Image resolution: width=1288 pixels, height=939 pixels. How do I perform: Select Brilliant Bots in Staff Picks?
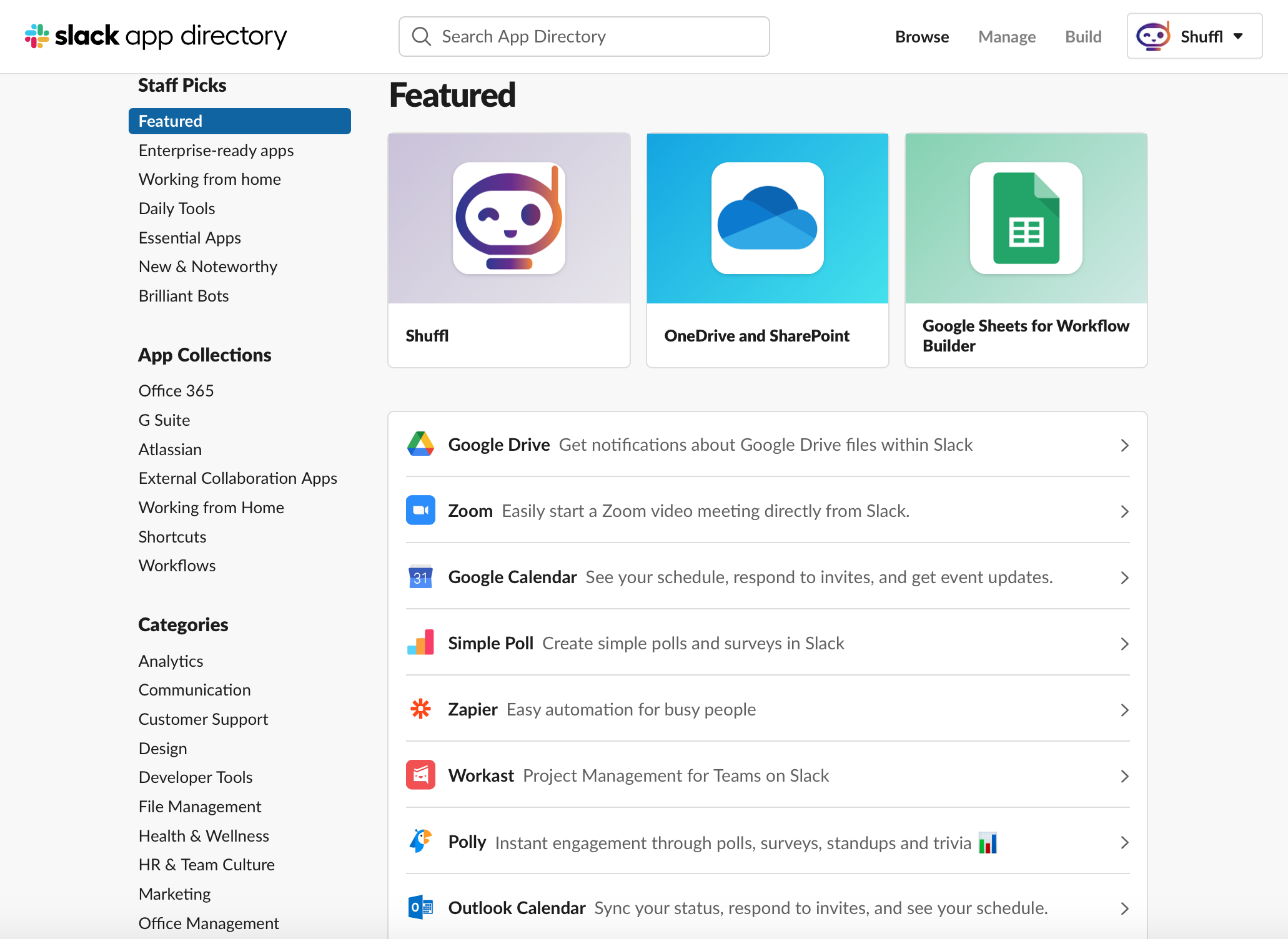[184, 296]
